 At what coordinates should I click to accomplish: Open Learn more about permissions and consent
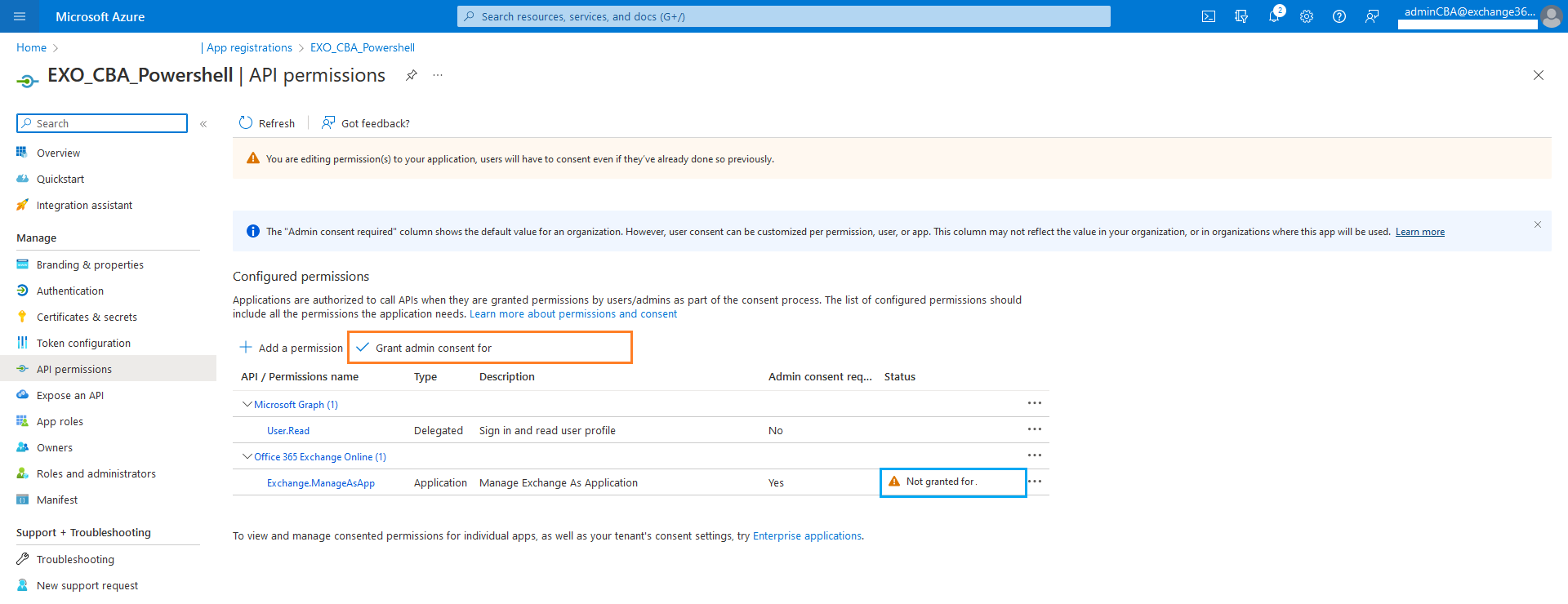tap(573, 313)
